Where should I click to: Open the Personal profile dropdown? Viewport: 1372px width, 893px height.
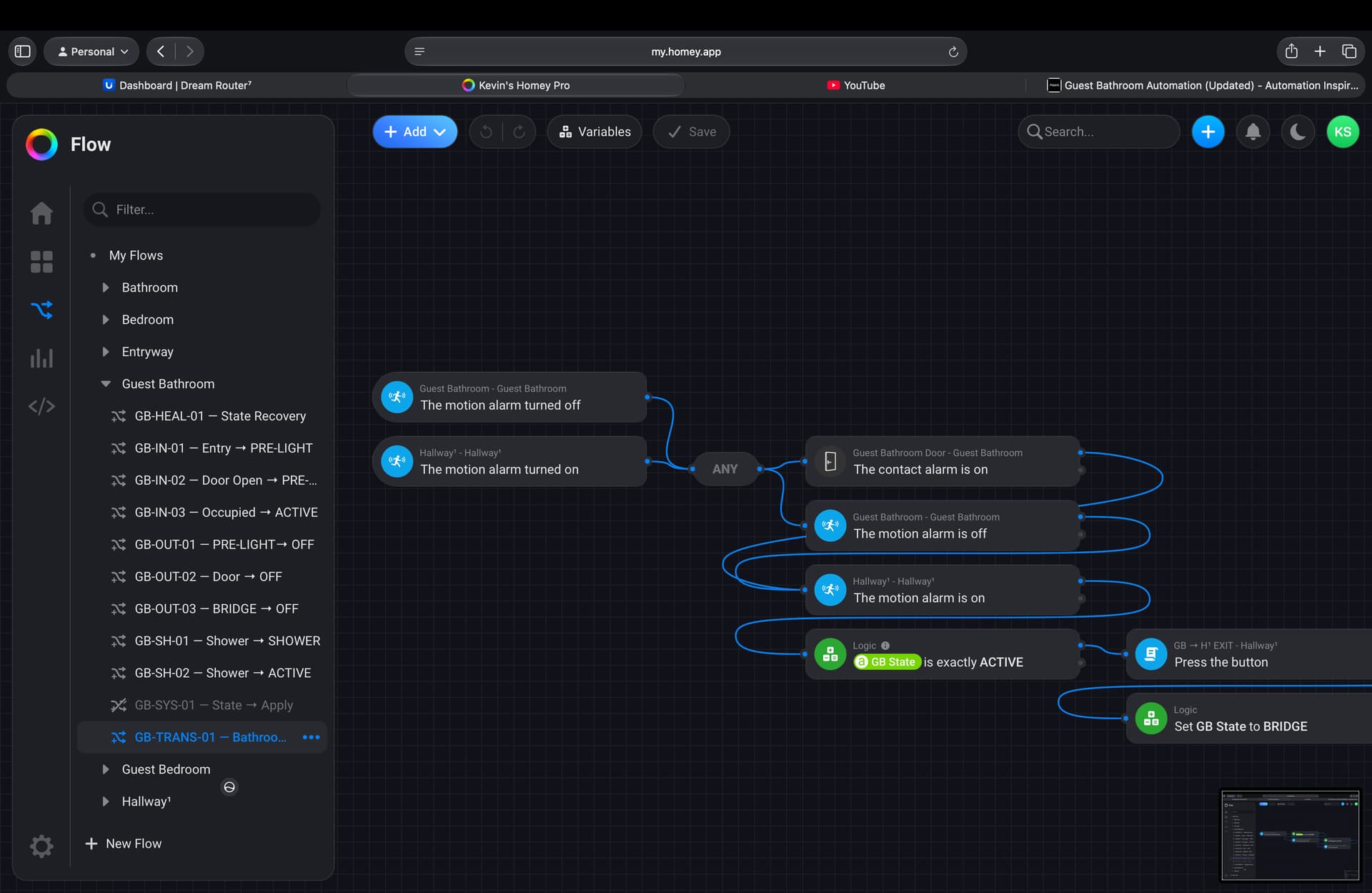[91, 51]
